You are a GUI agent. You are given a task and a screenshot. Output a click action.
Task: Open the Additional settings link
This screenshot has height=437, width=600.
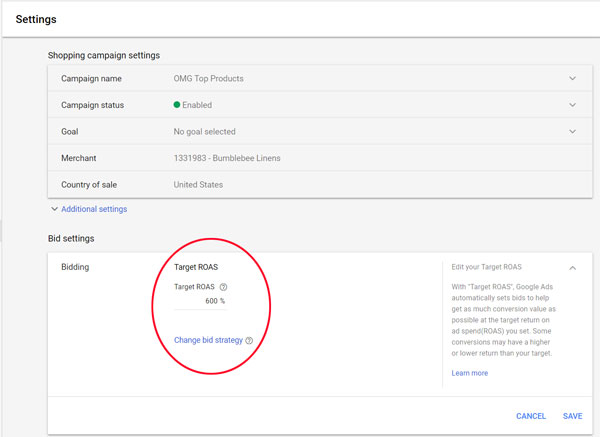(94, 209)
